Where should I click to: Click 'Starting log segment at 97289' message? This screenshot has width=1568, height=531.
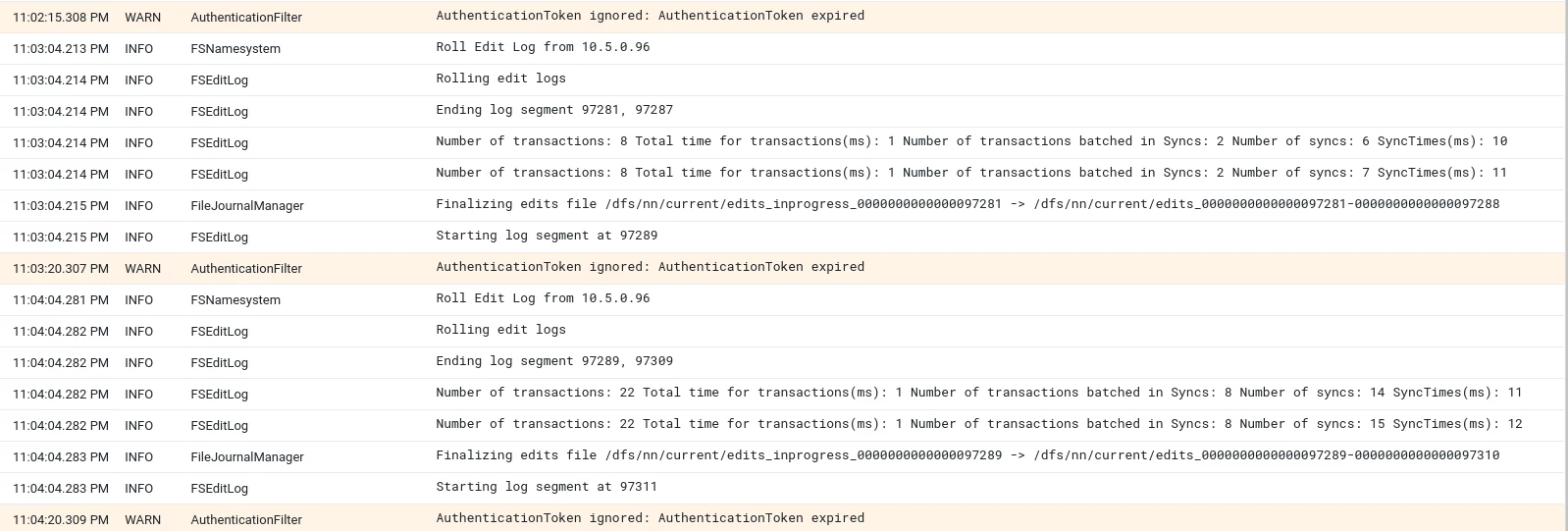547,236
